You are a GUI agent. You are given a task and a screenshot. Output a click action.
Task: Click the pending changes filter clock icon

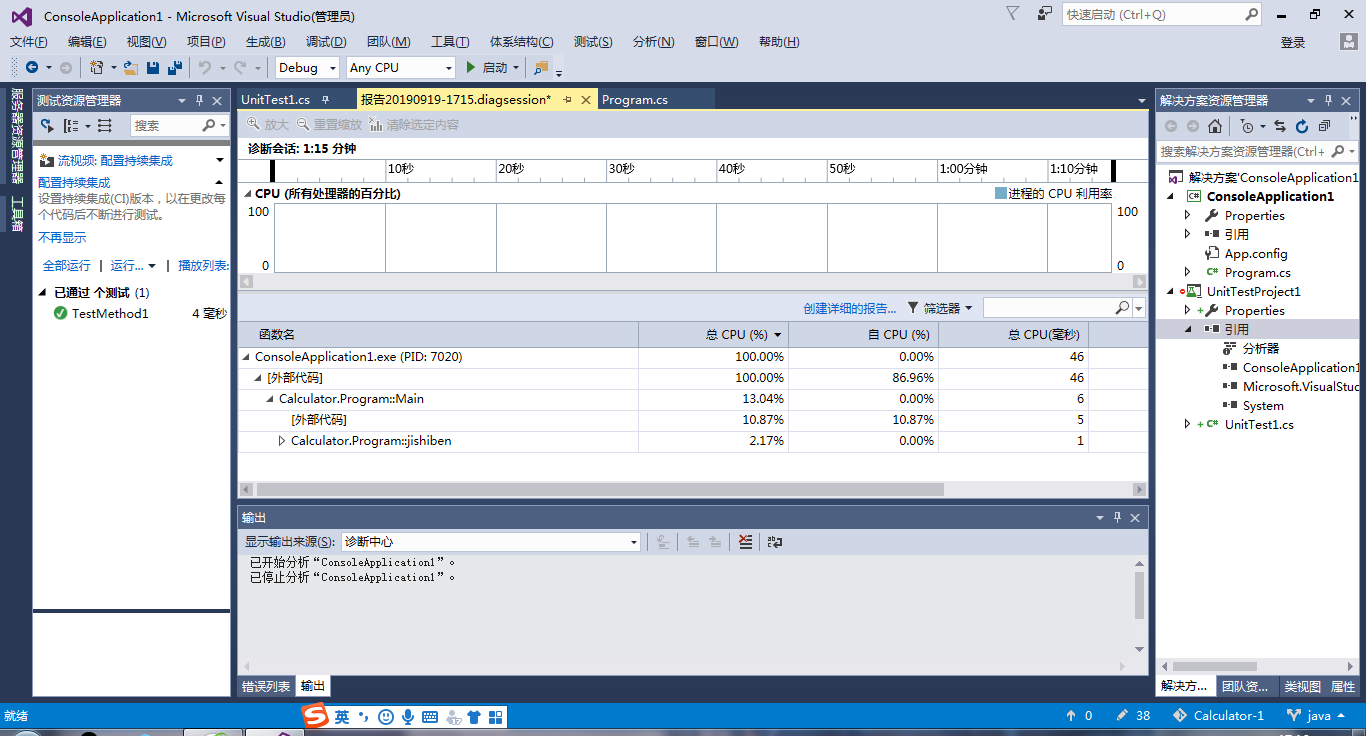point(1246,126)
